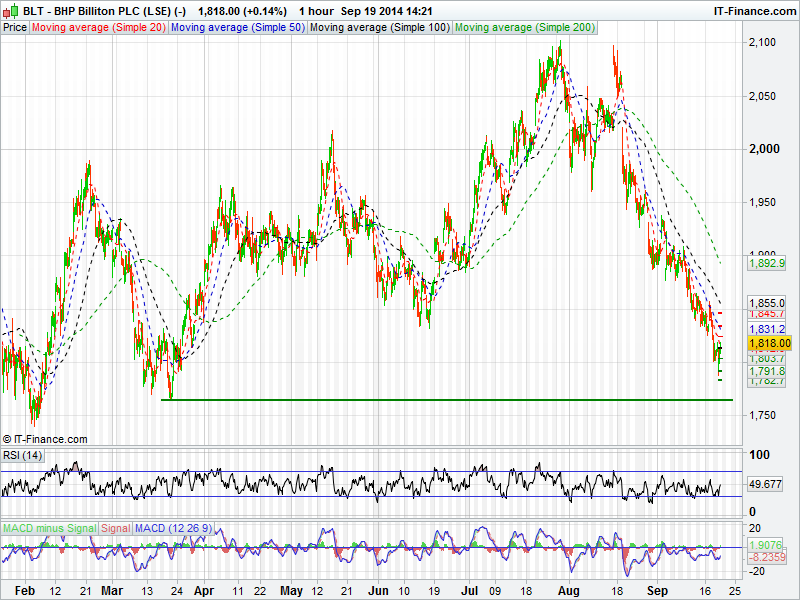Click the candlestick chart icon beside BLT

tap(11, 11)
